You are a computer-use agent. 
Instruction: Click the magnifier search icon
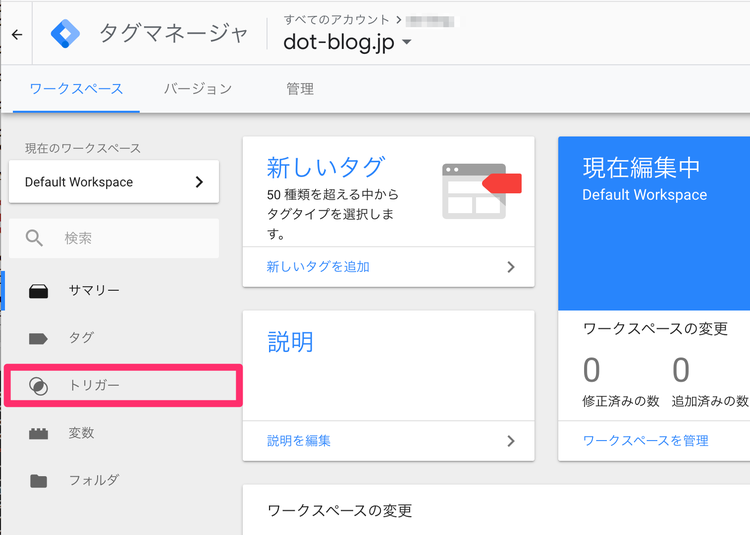(34, 238)
